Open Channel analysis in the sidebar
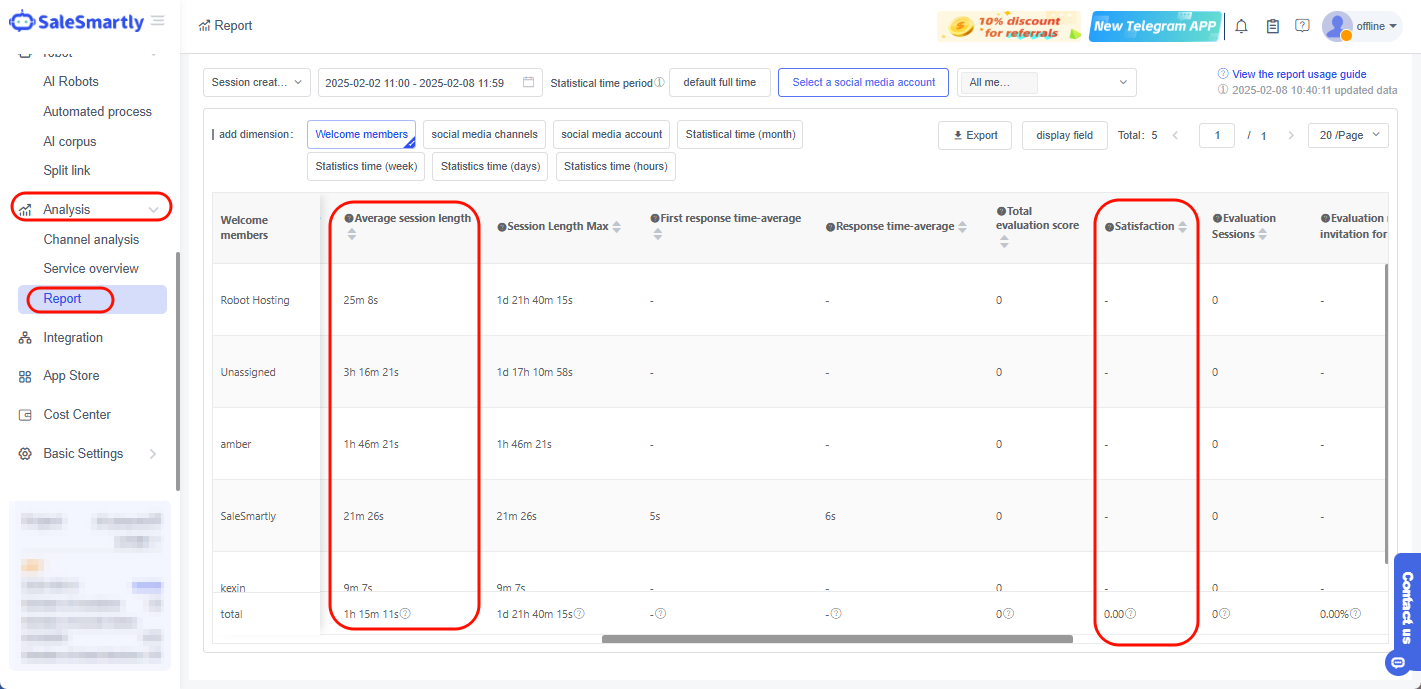 pyautogui.click(x=91, y=240)
